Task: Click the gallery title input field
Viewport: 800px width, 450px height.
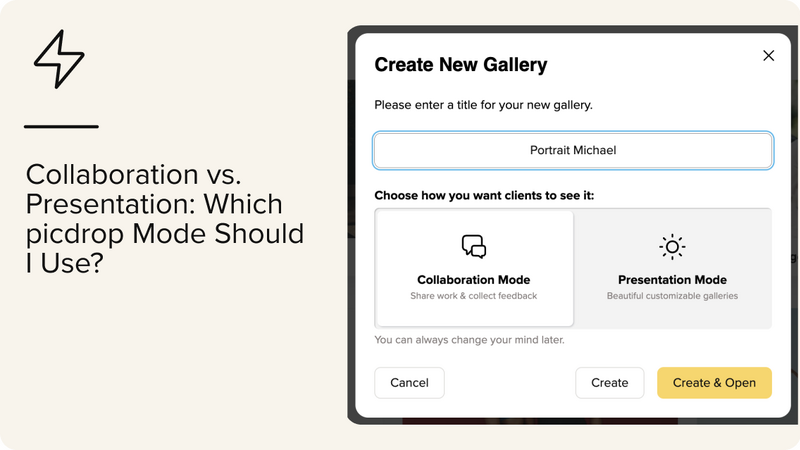Action: 573,151
